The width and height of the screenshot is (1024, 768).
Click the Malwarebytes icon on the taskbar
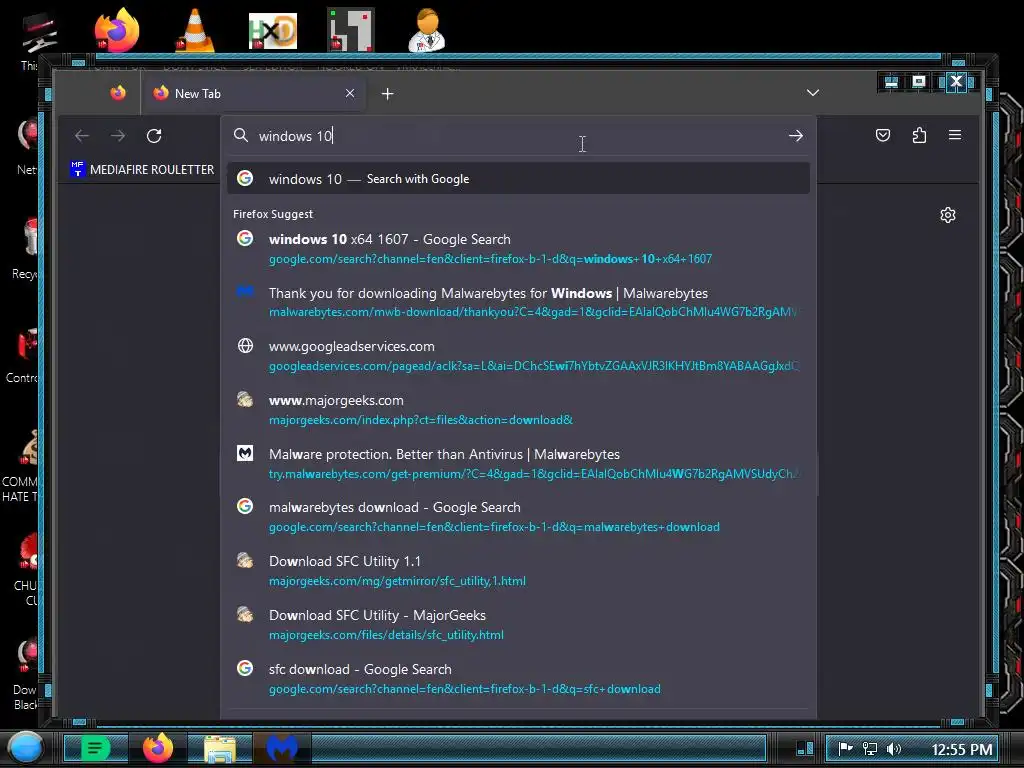tap(282, 748)
